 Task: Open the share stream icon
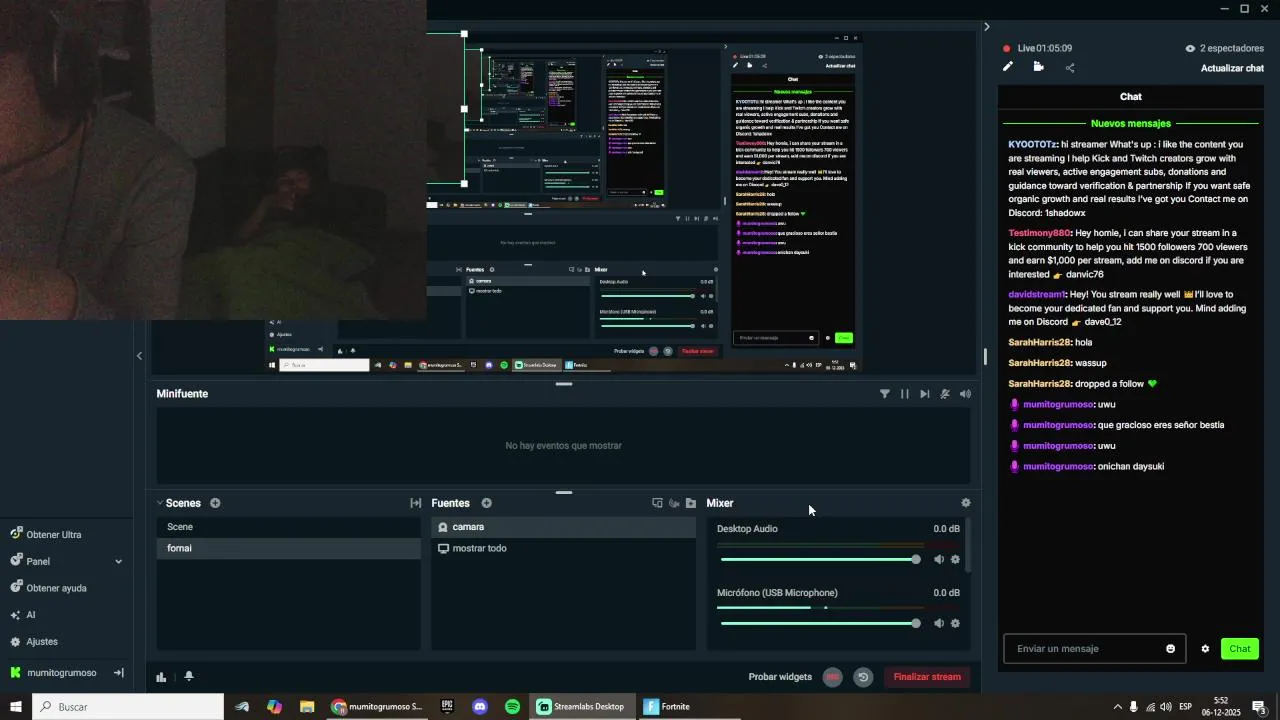coord(1070,68)
